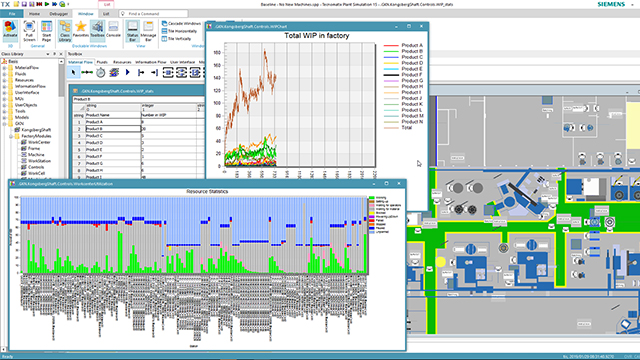Toggle the Status Bar display
Viewport: 640px width, 360px height.
[x=132, y=31]
